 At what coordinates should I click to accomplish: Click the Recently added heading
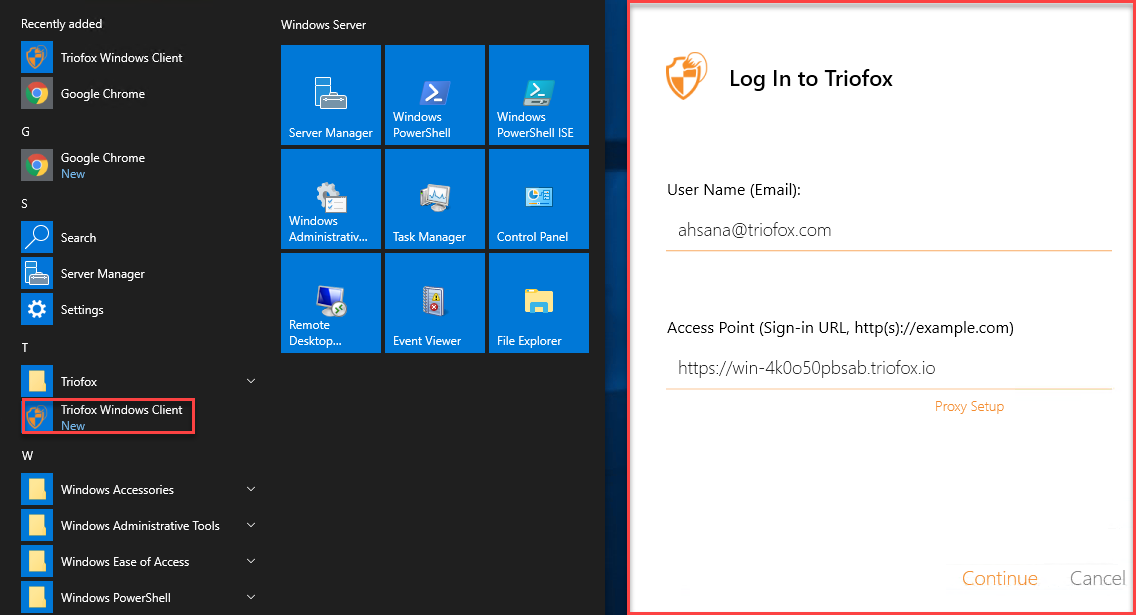click(x=62, y=24)
